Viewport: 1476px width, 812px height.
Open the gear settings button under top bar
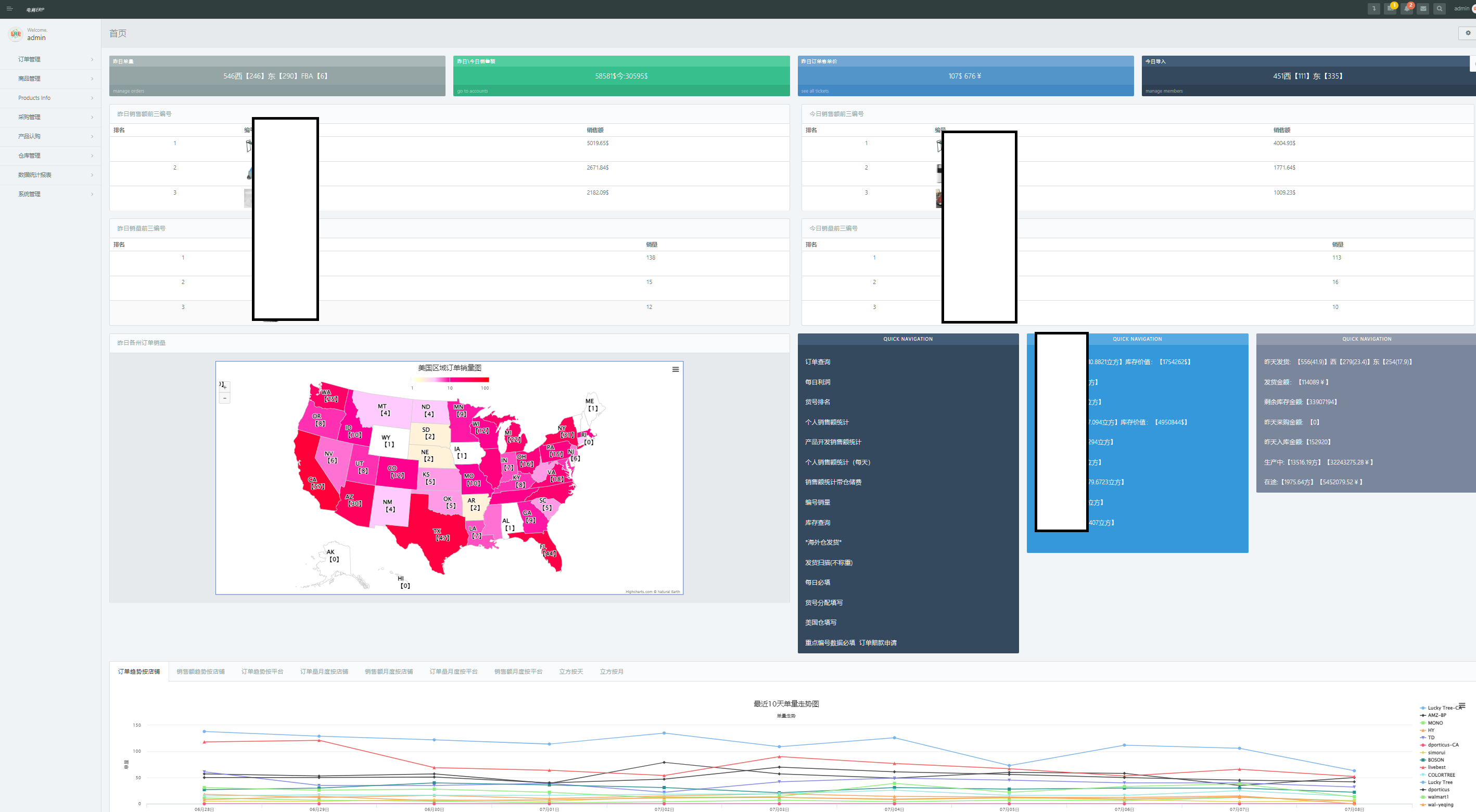tap(1467, 33)
